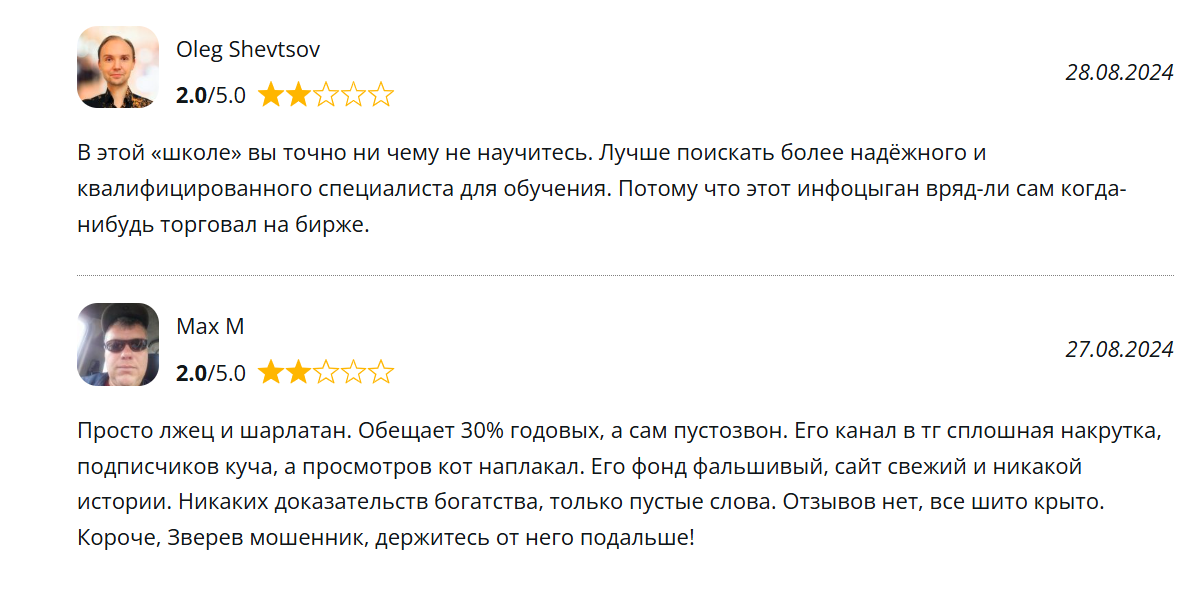Click third empty star in Oleg Shevtsov's rating
1196x610 pixels.
click(x=326, y=96)
